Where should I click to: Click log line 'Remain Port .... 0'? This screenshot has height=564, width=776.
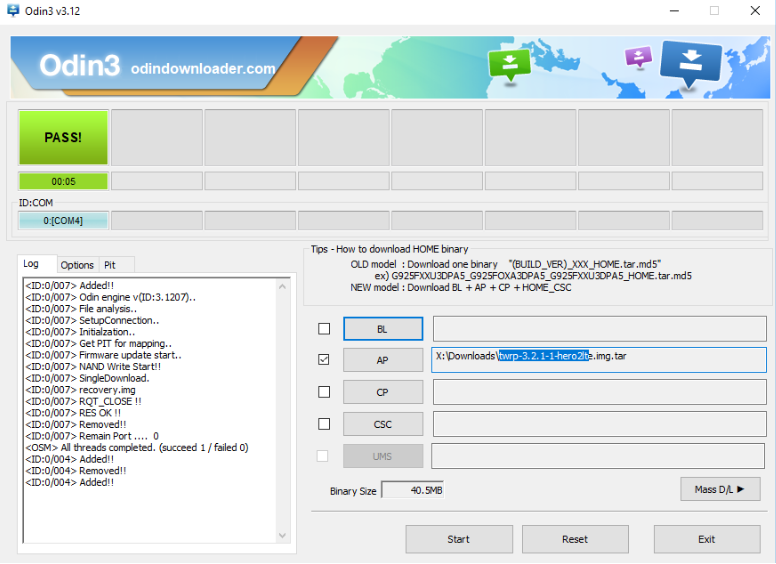coord(92,436)
